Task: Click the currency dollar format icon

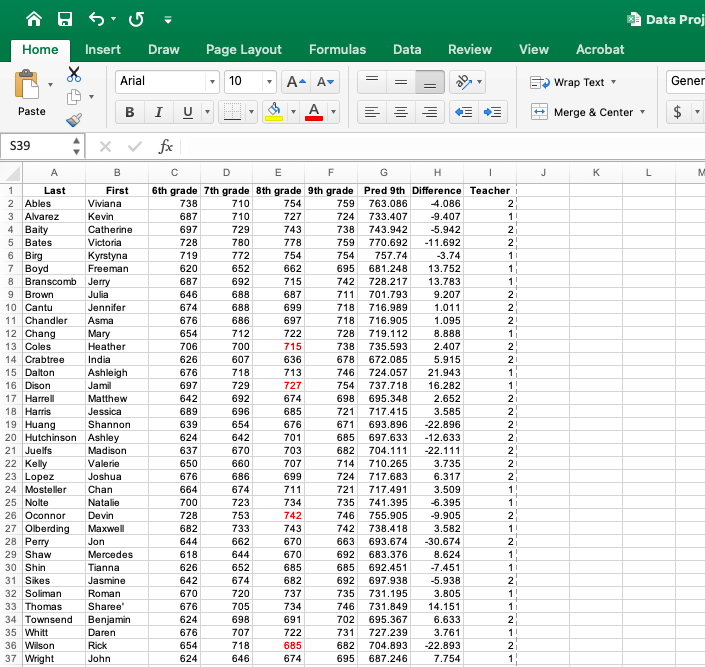Action: click(677, 112)
